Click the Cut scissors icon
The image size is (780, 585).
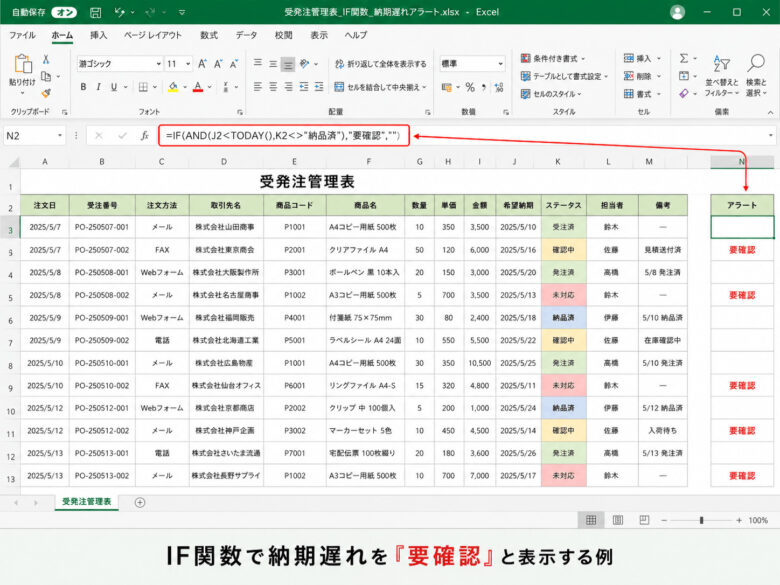pos(46,60)
